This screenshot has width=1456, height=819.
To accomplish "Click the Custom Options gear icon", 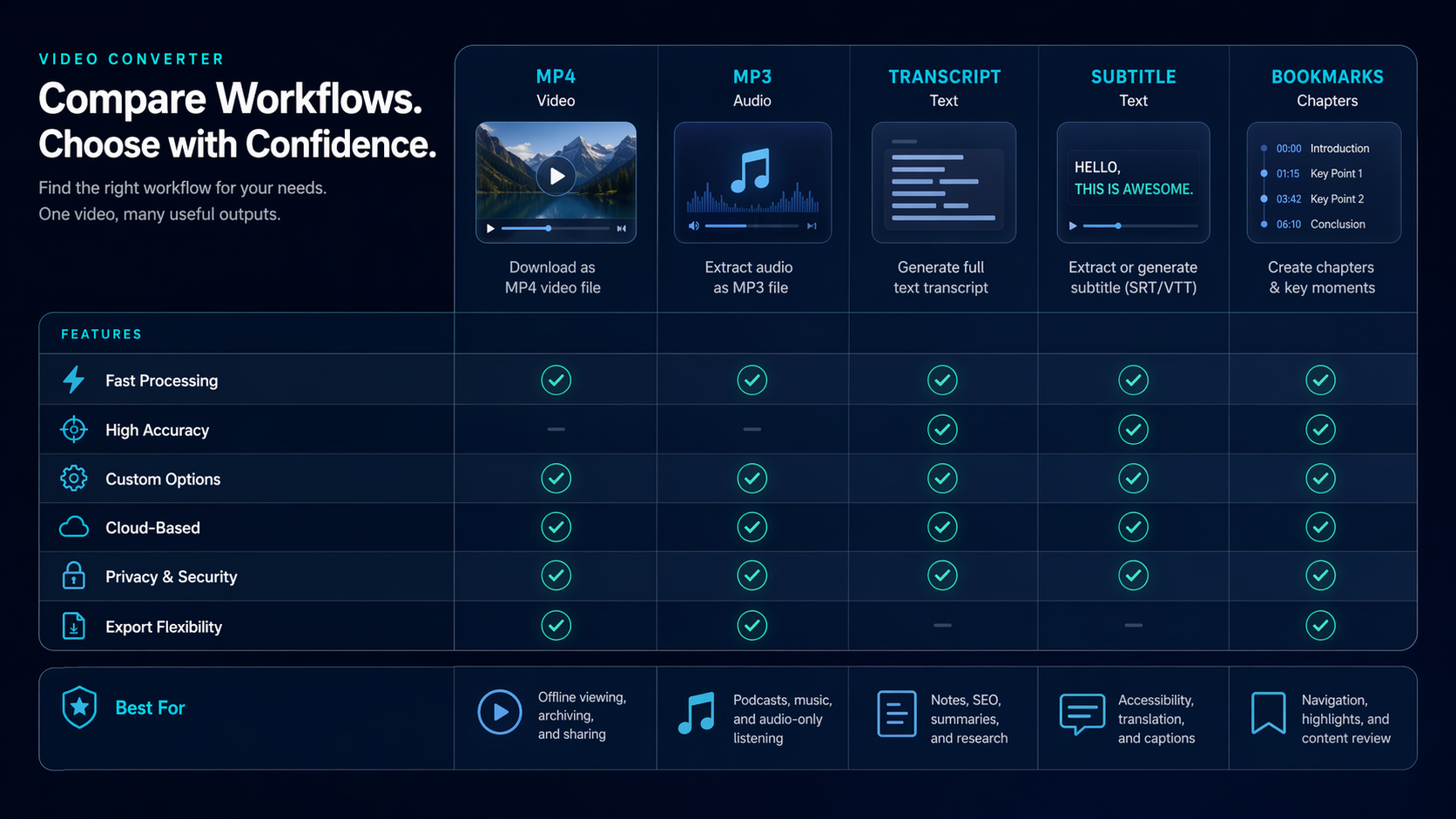I will 74,479.
